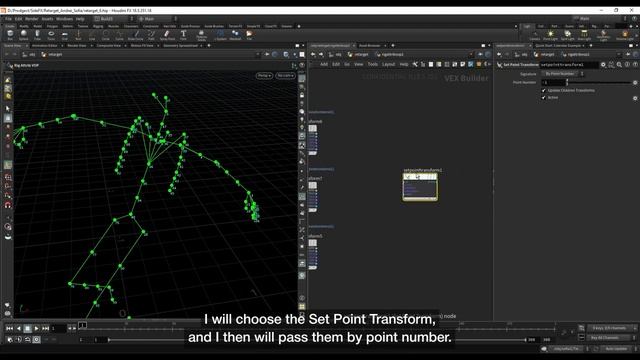Click the playbar frame range slider

[x=317, y=340]
